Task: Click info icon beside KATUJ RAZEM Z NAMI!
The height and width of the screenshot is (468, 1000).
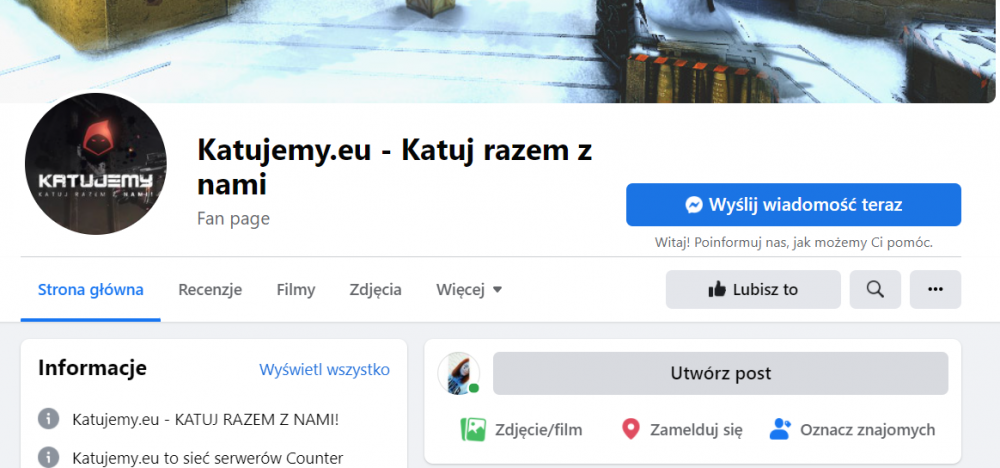Action: [48, 420]
